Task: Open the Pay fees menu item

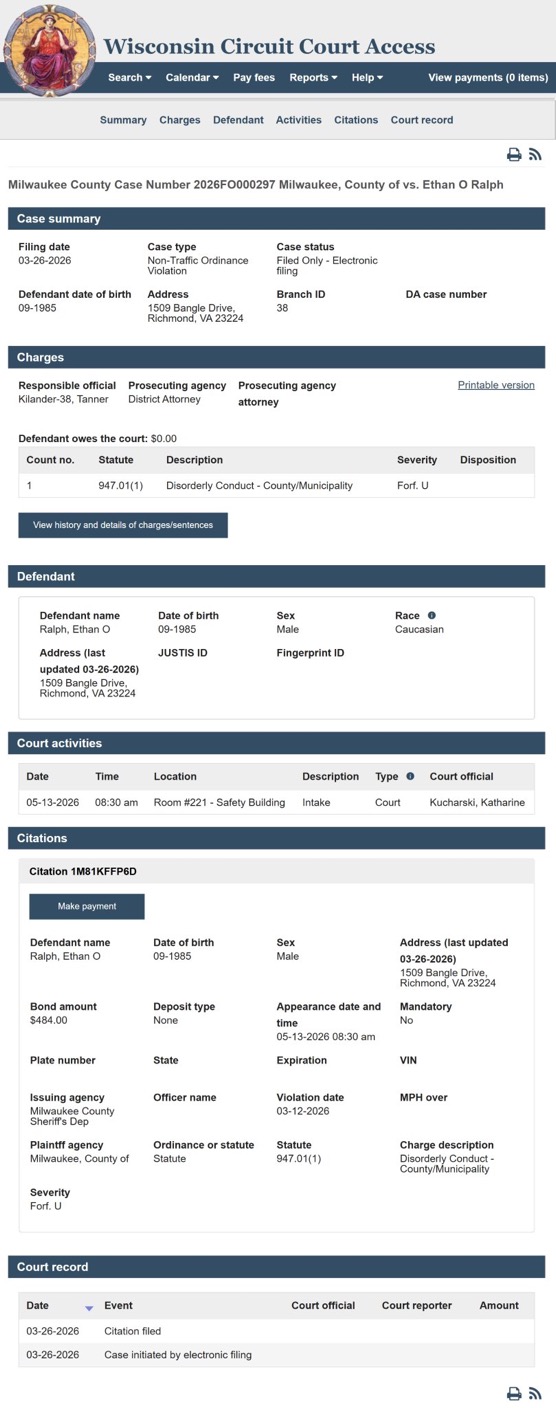Action: click(254, 77)
